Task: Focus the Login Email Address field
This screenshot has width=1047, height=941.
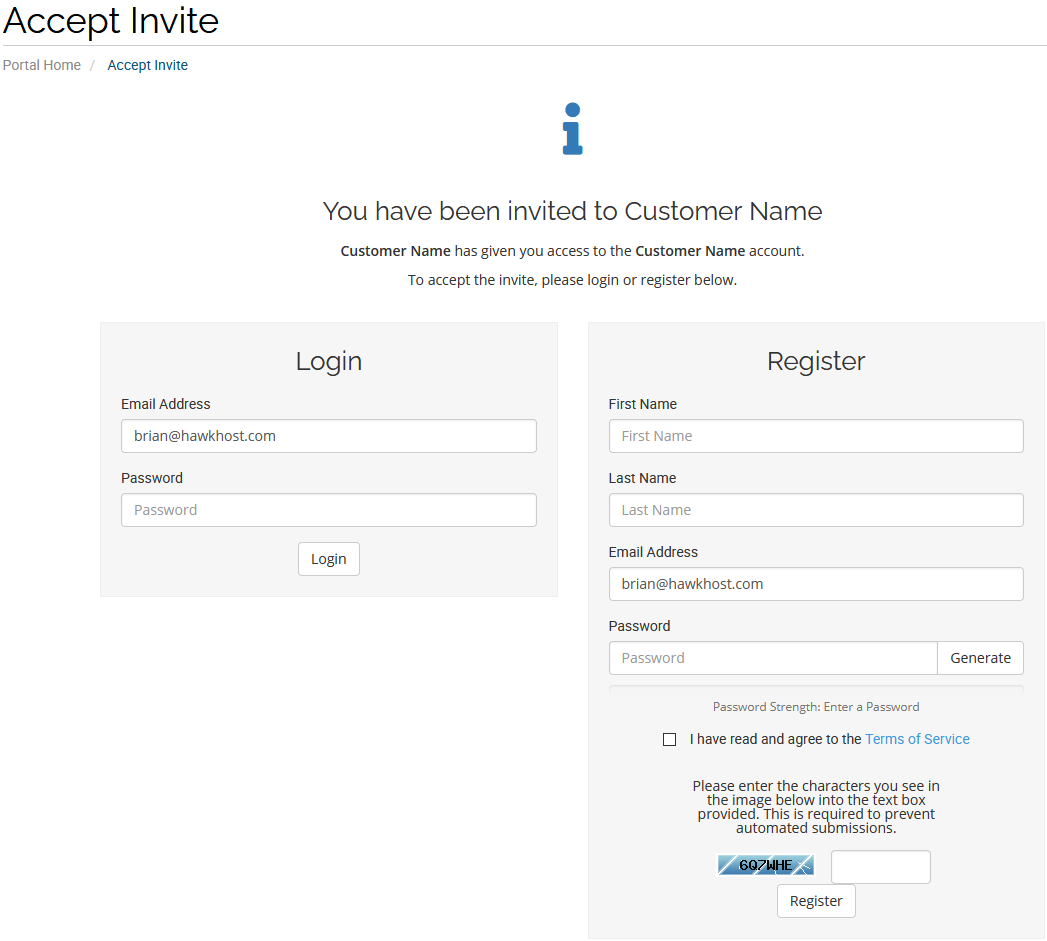Action: coord(328,436)
